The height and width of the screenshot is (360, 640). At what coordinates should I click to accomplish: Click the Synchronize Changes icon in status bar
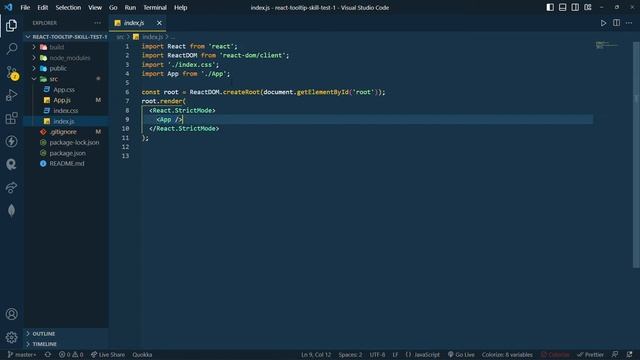[x=48, y=355]
